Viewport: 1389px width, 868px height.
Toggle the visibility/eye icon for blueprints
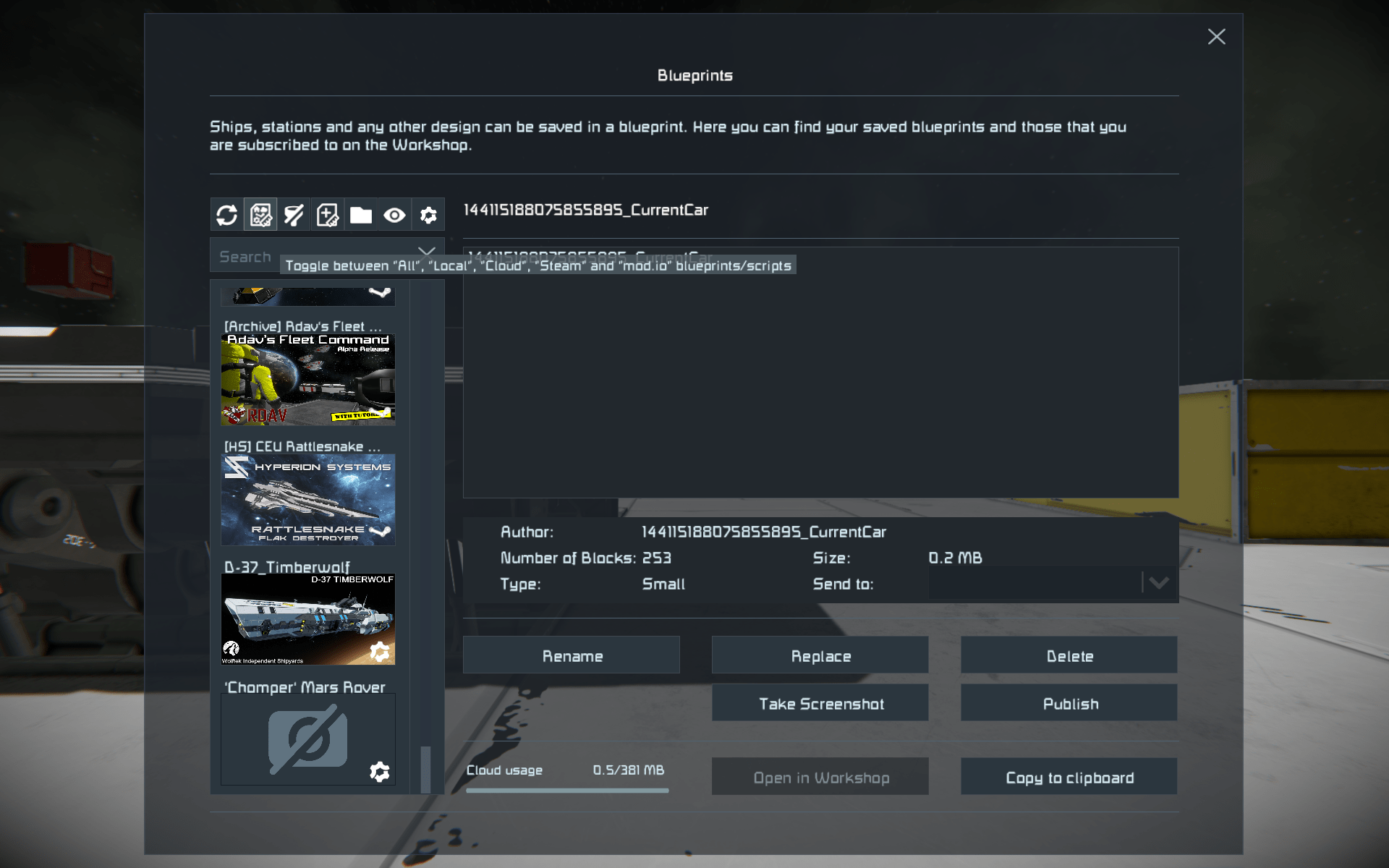click(x=394, y=214)
